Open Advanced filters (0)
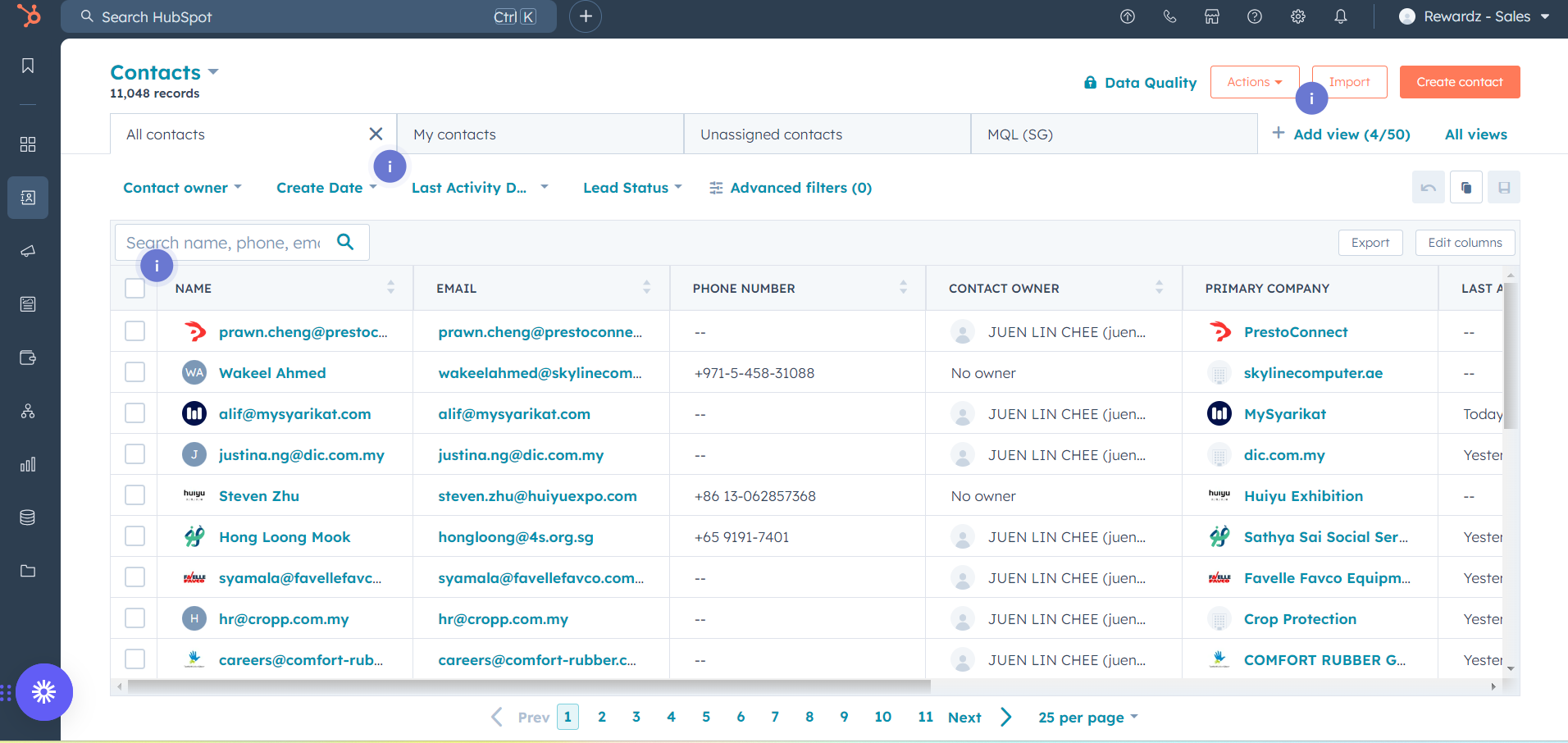Image resolution: width=1568 pixels, height=743 pixels. (791, 188)
